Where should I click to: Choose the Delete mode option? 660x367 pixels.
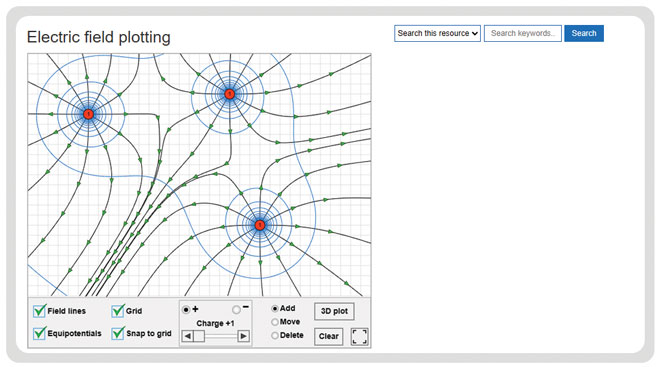tap(275, 335)
